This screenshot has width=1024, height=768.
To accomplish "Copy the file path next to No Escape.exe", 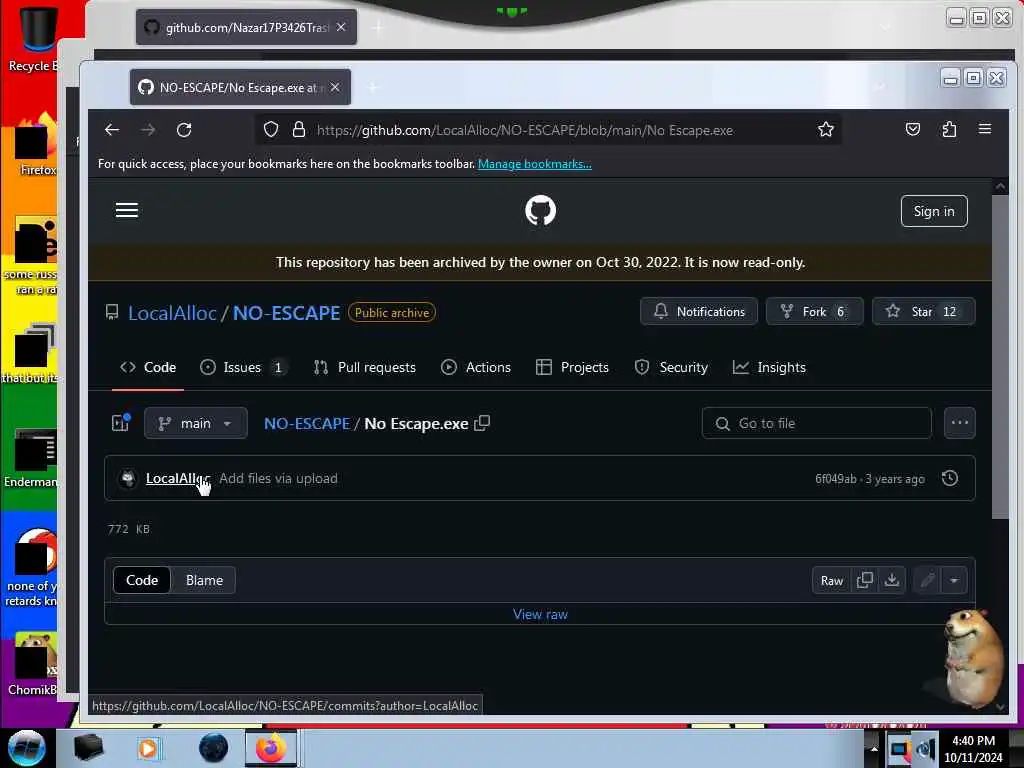I will pos(482,423).
